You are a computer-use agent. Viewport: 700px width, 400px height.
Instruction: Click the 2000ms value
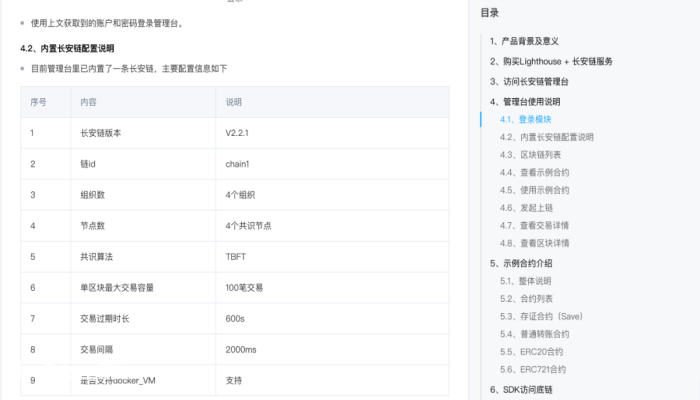pos(241,350)
